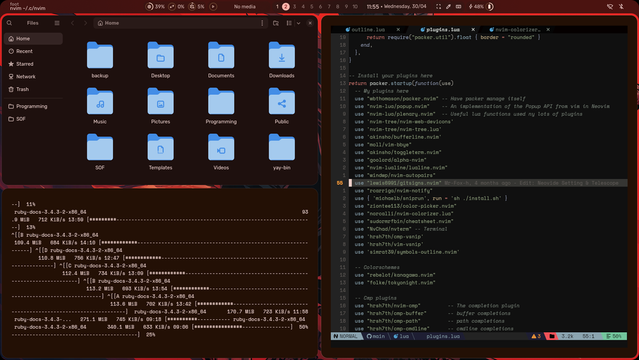
Task: Open the Downloads folder
Action: coord(282,60)
